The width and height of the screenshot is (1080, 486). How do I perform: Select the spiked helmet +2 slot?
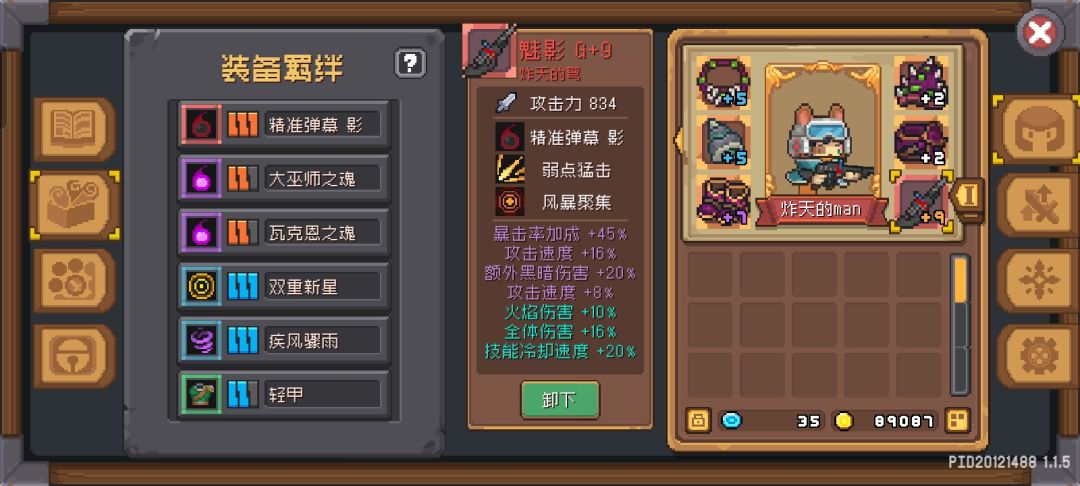point(922,83)
